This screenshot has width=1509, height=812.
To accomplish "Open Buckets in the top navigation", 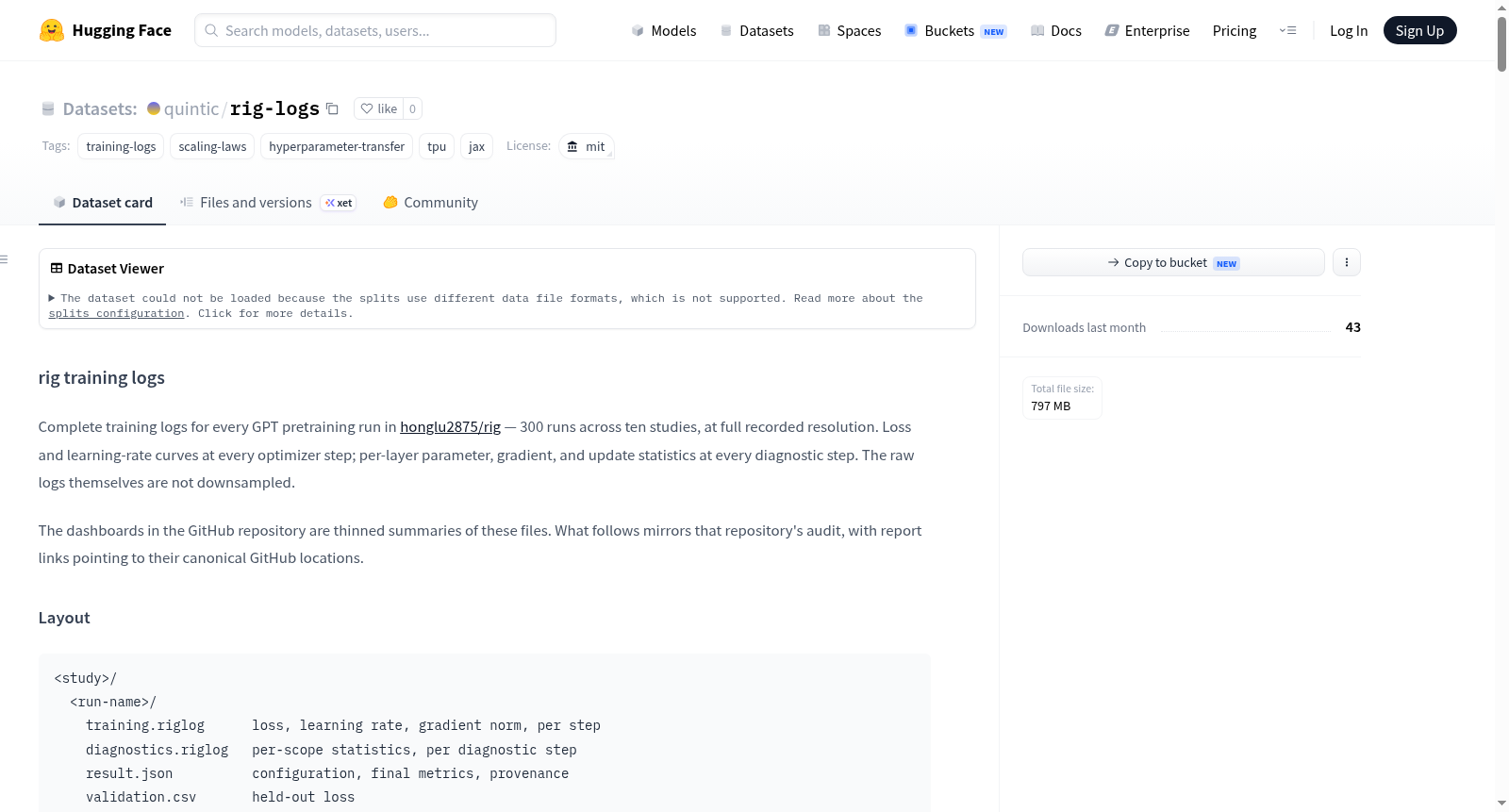I will (955, 30).
